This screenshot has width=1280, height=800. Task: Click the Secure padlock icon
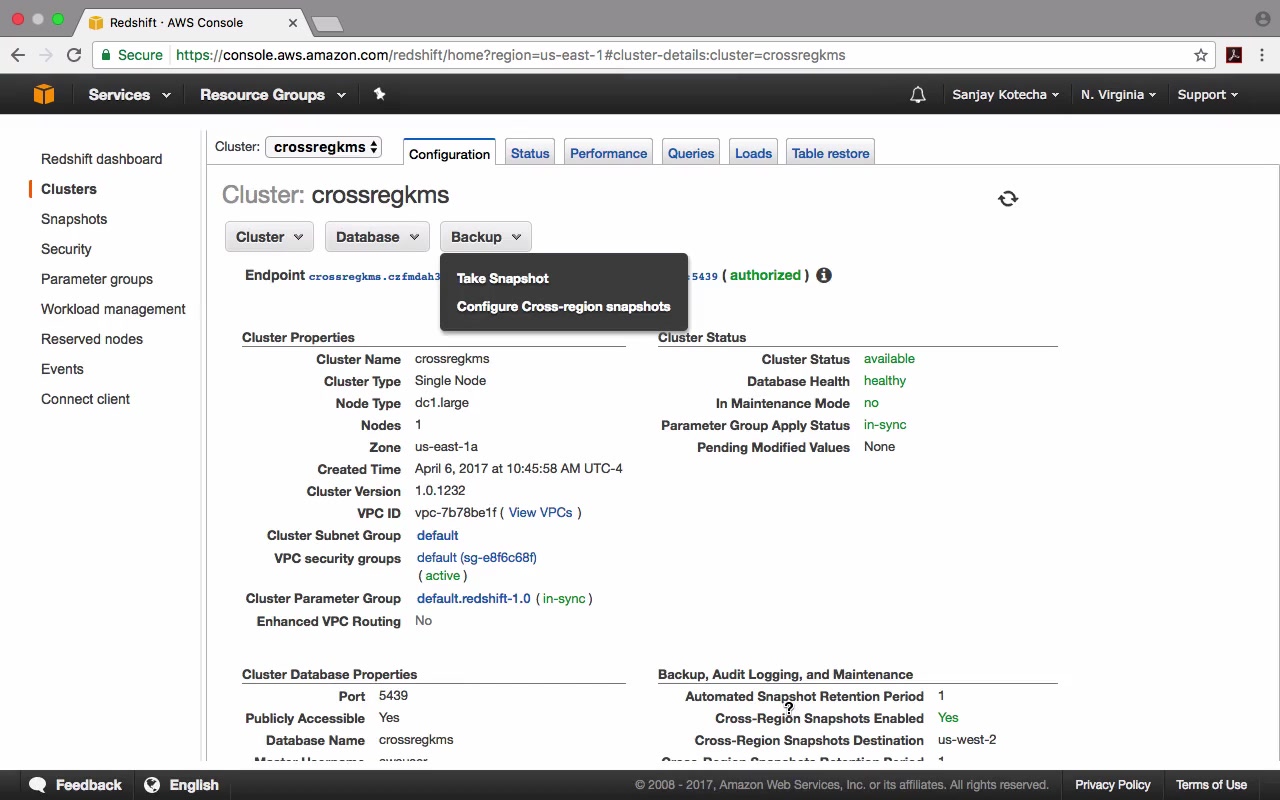point(106,55)
